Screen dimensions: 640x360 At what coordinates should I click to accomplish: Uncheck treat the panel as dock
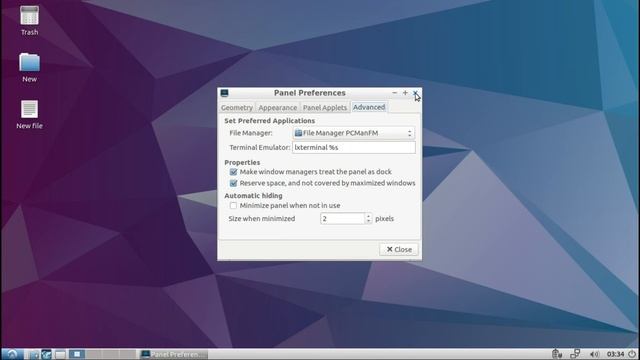point(233,172)
